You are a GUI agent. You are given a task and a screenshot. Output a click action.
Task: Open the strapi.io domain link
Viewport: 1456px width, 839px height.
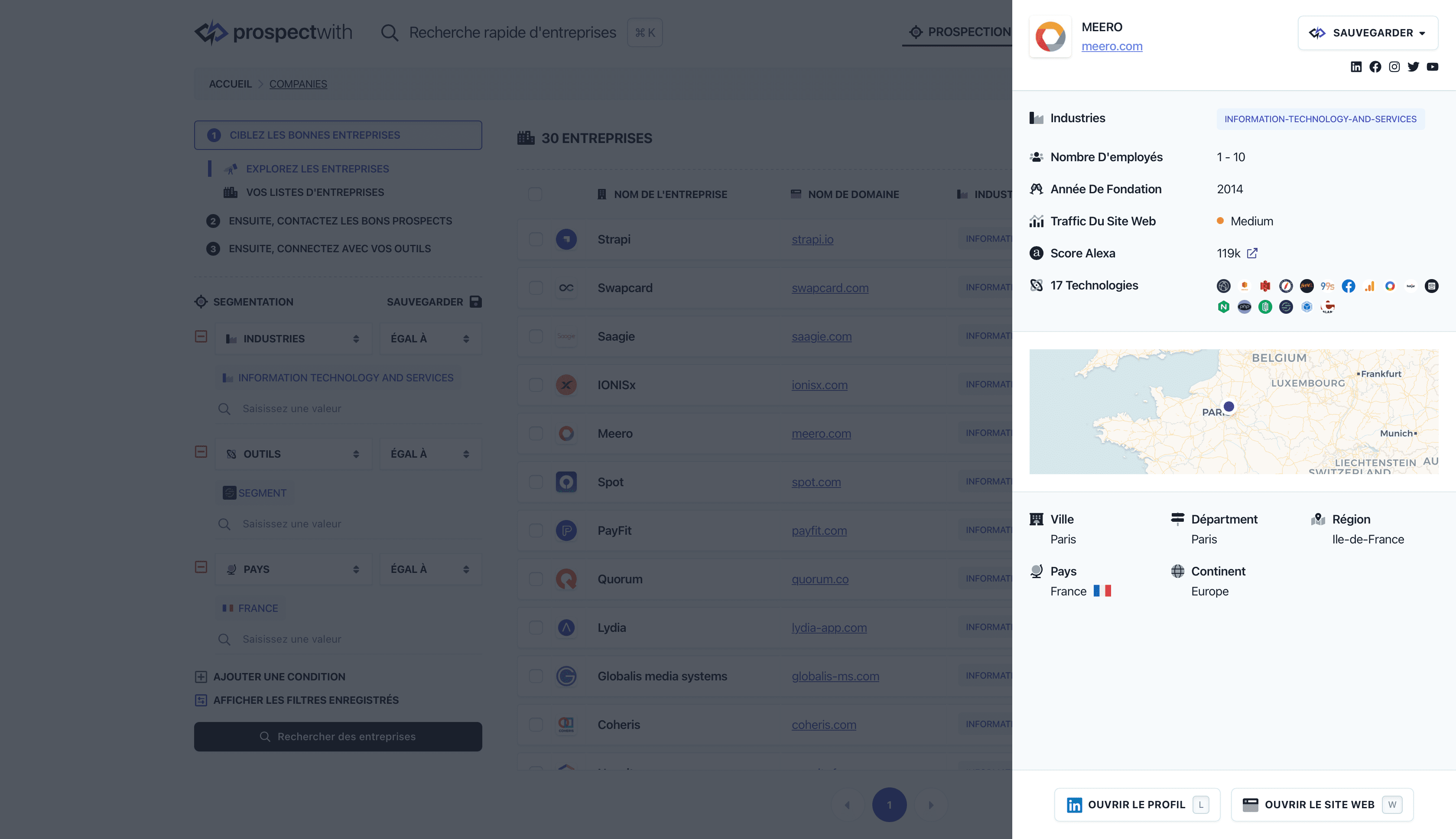pos(812,239)
